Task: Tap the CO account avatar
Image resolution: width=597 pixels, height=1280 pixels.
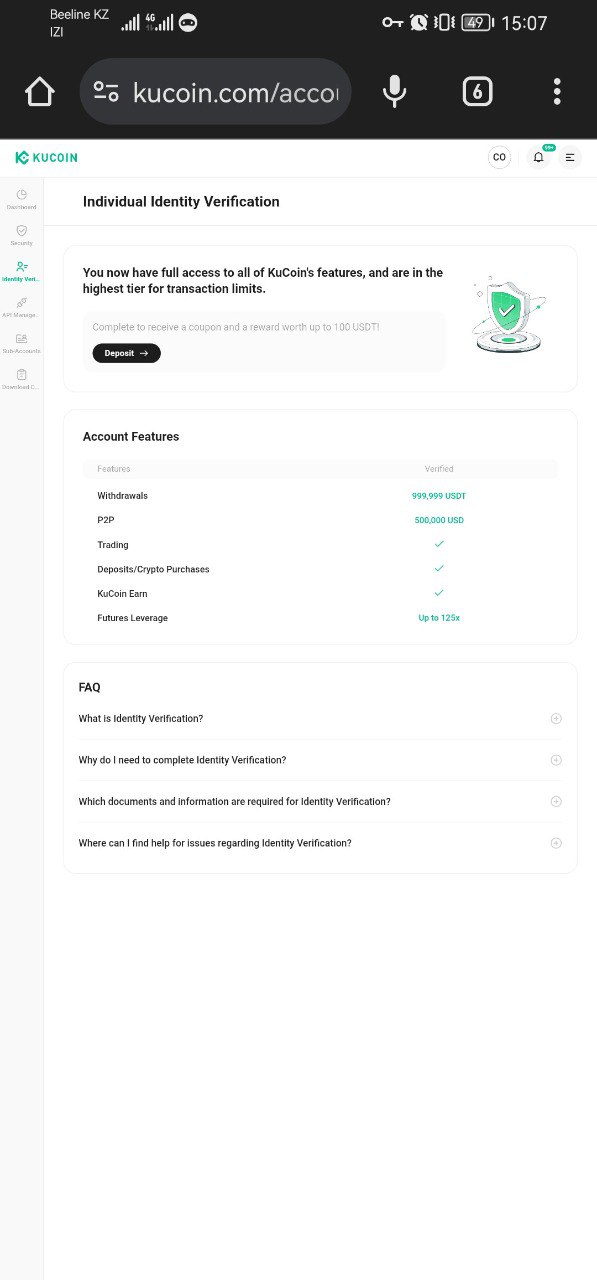Action: pos(499,157)
